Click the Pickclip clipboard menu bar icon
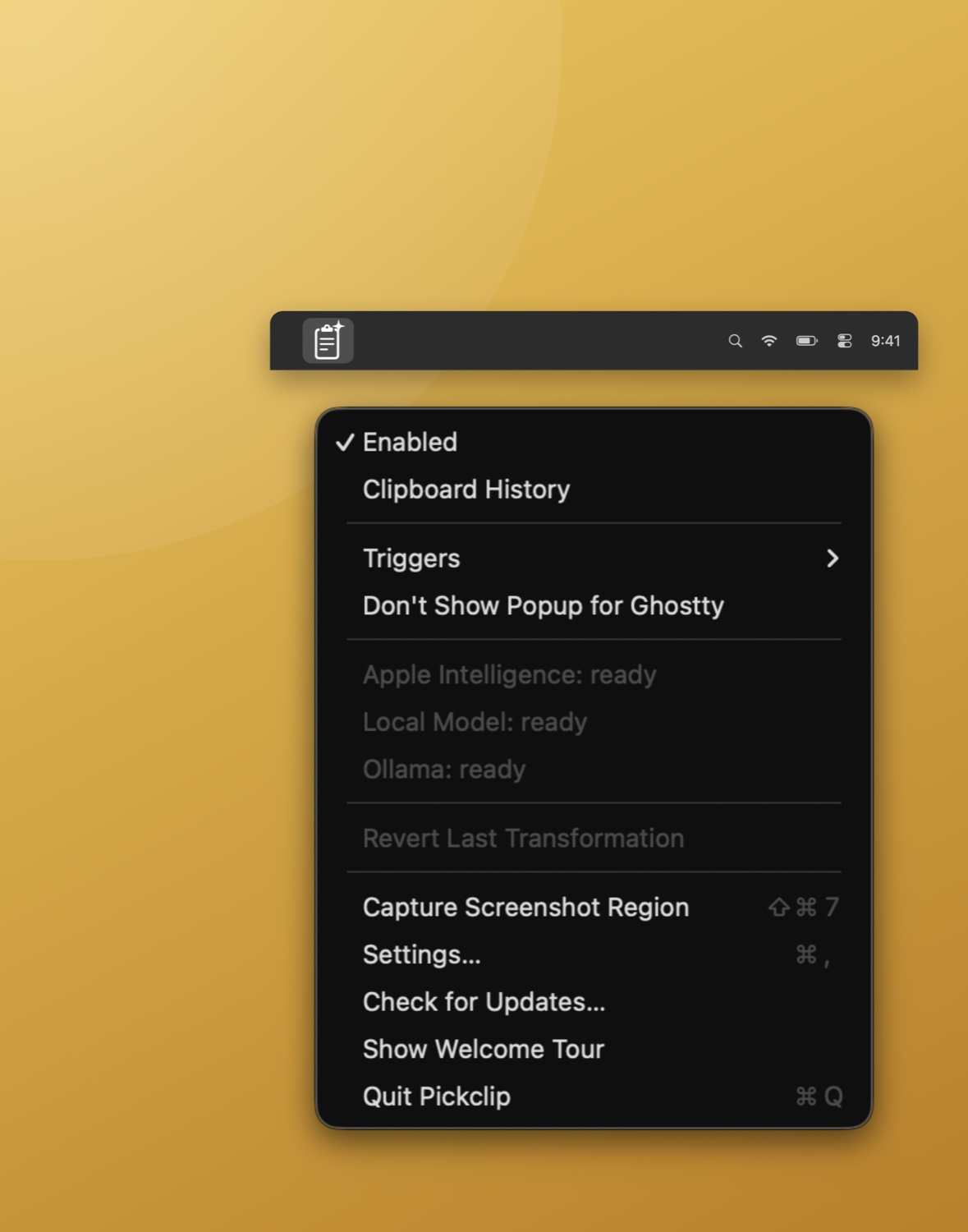 pyautogui.click(x=328, y=340)
